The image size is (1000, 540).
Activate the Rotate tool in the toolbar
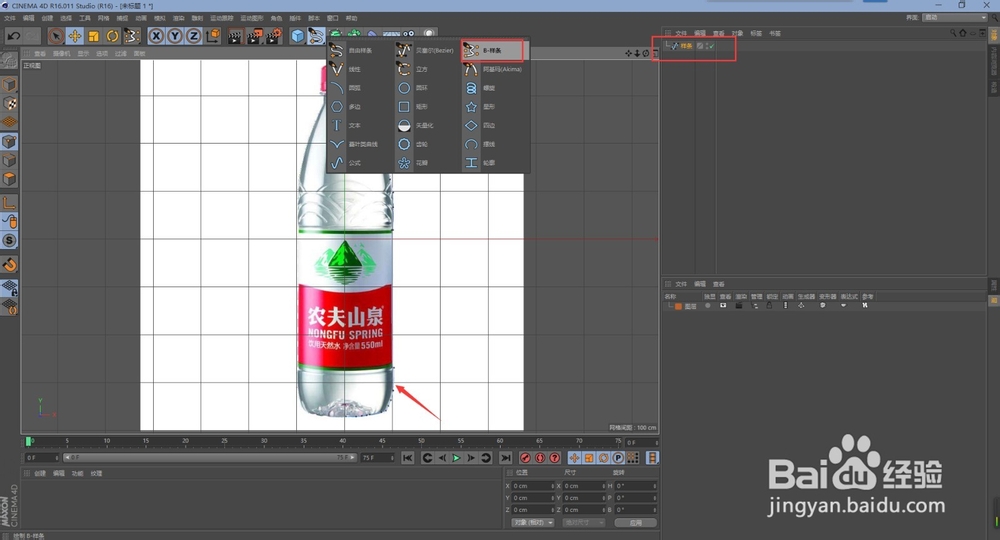(112, 36)
